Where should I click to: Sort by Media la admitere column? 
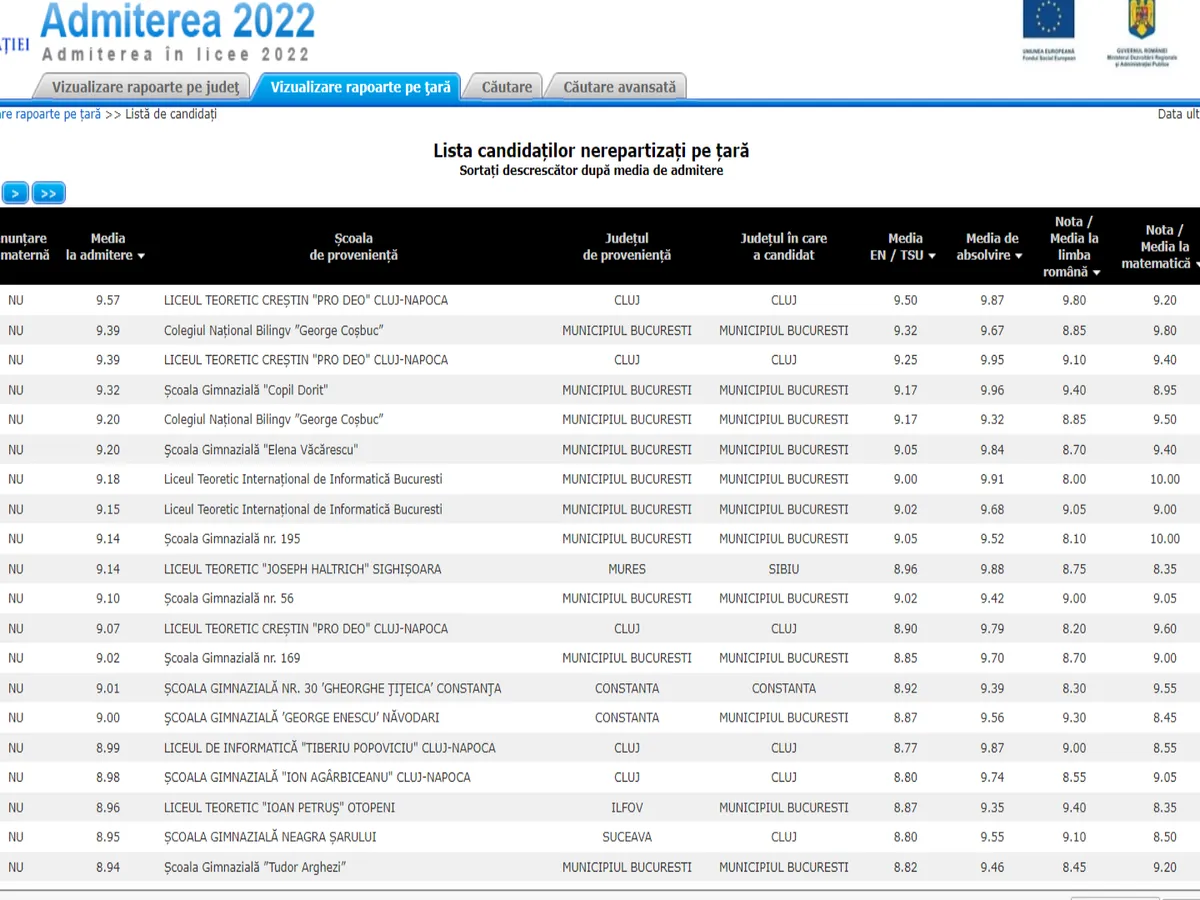coord(107,247)
